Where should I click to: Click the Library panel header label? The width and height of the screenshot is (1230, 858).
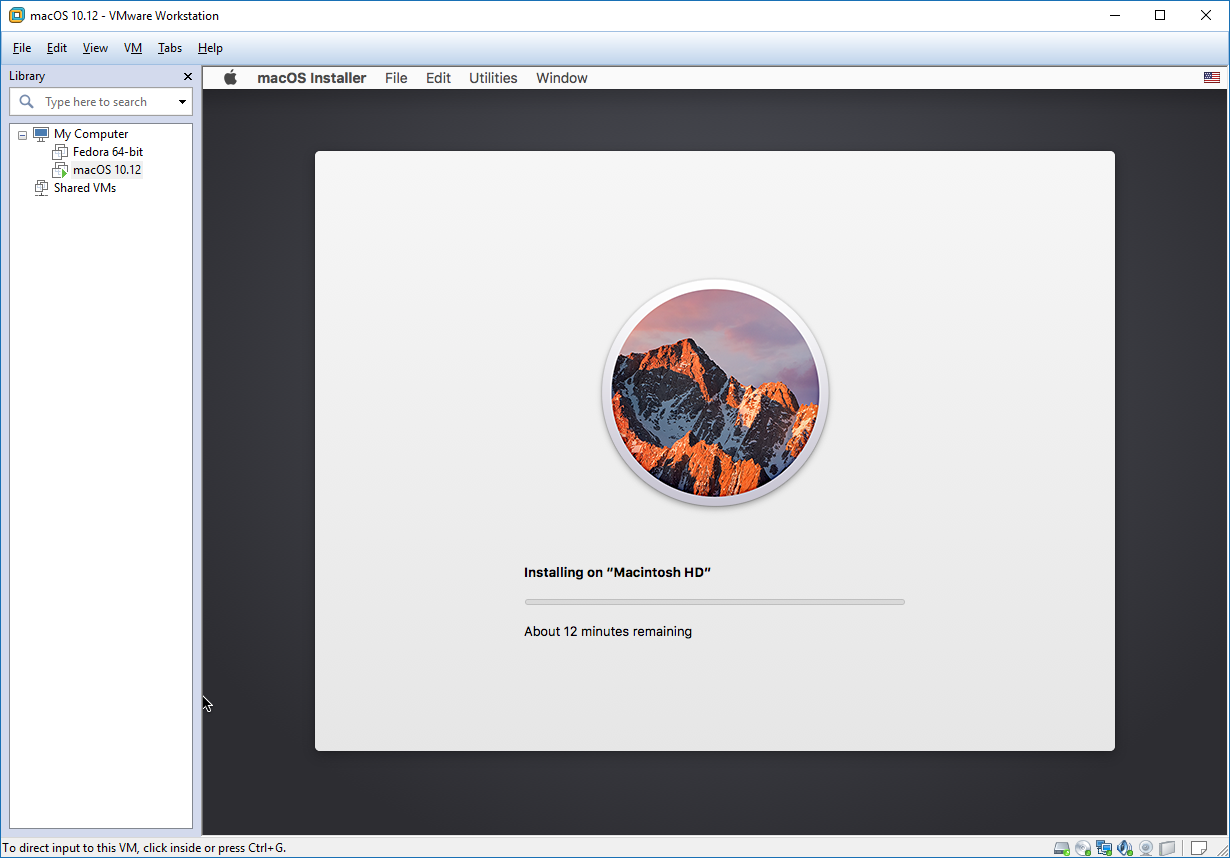(x=27, y=76)
